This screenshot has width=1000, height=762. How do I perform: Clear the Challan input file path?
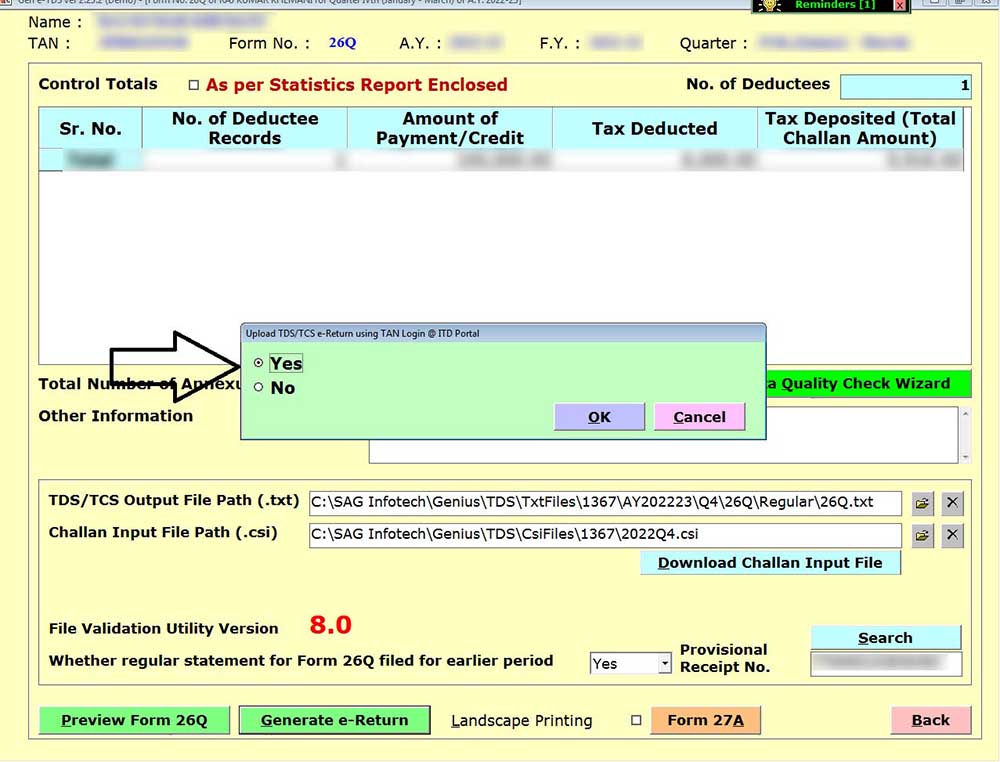pos(953,536)
